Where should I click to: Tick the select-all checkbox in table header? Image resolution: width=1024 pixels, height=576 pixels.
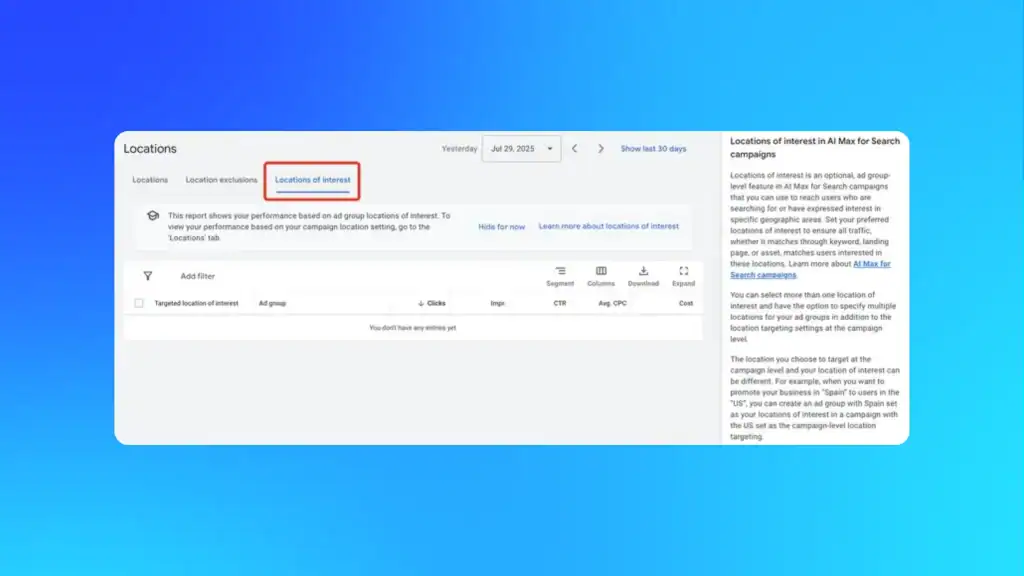coord(138,303)
